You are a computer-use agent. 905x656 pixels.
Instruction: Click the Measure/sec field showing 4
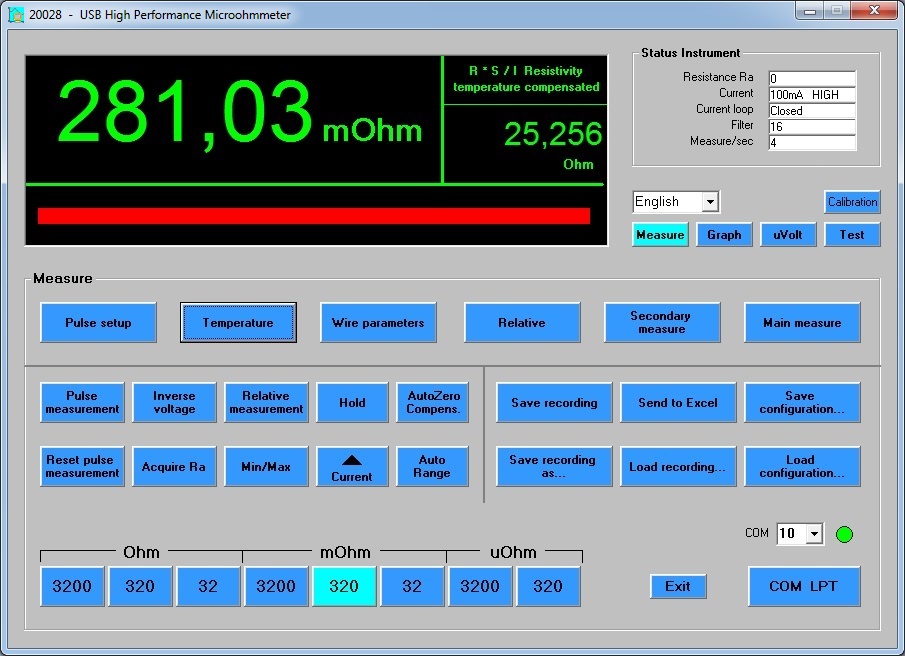811,142
